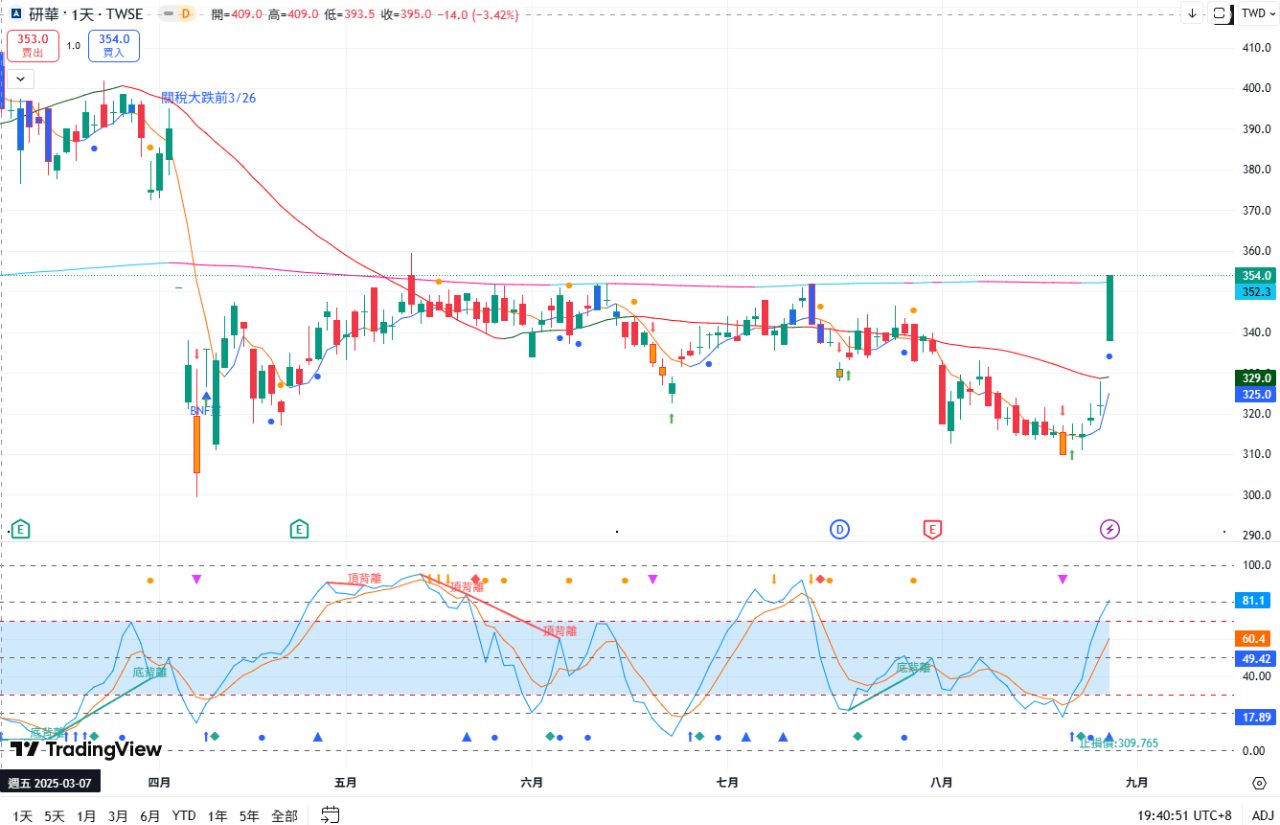Select the 1天 time range
The height and width of the screenshot is (825, 1280).
coord(22,815)
